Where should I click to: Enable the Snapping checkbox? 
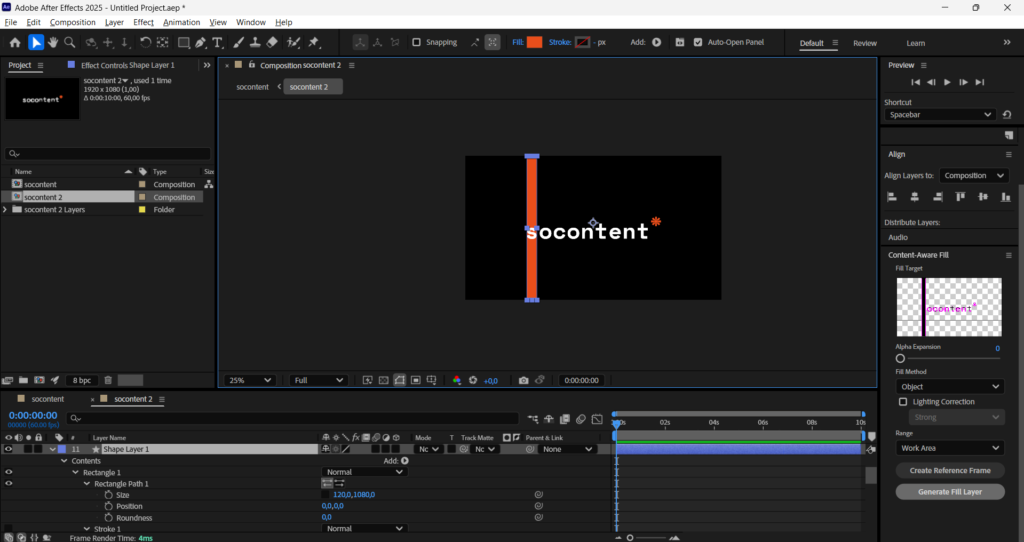coord(416,42)
